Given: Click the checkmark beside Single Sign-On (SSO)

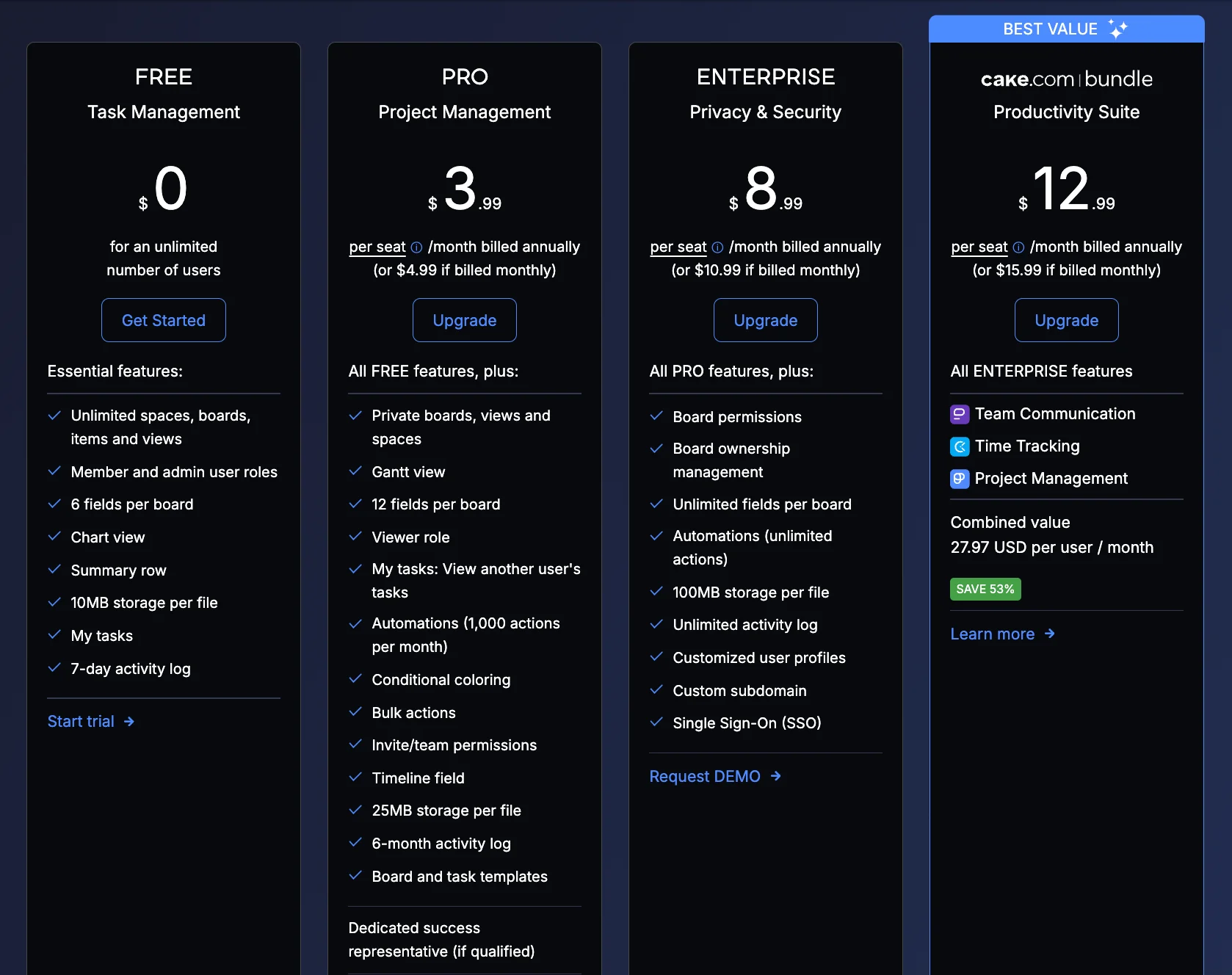Looking at the screenshot, I should (x=656, y=722).
